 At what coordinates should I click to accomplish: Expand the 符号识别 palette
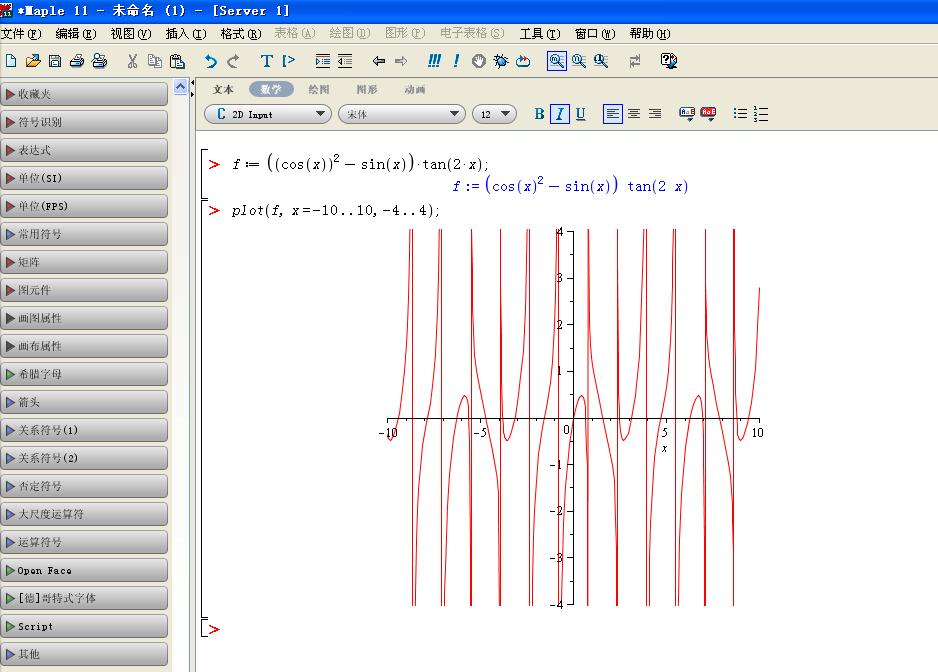tap(84, 122)
